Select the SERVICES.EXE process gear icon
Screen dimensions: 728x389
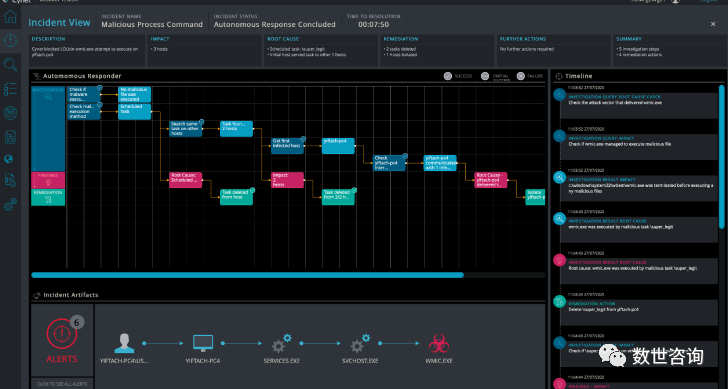click(x=281, y=344)
